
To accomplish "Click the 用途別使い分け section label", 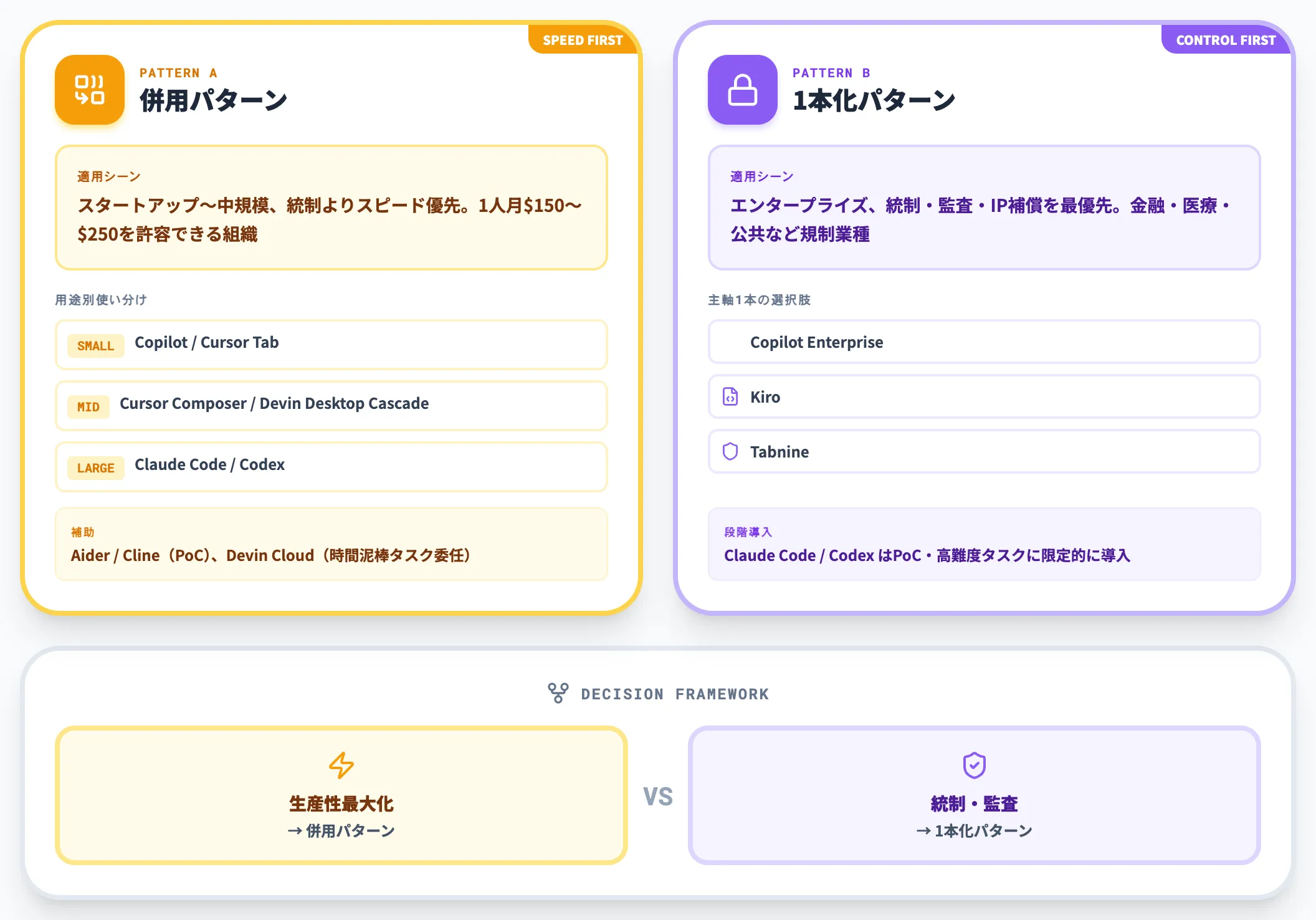I will [x=101, y=300].
